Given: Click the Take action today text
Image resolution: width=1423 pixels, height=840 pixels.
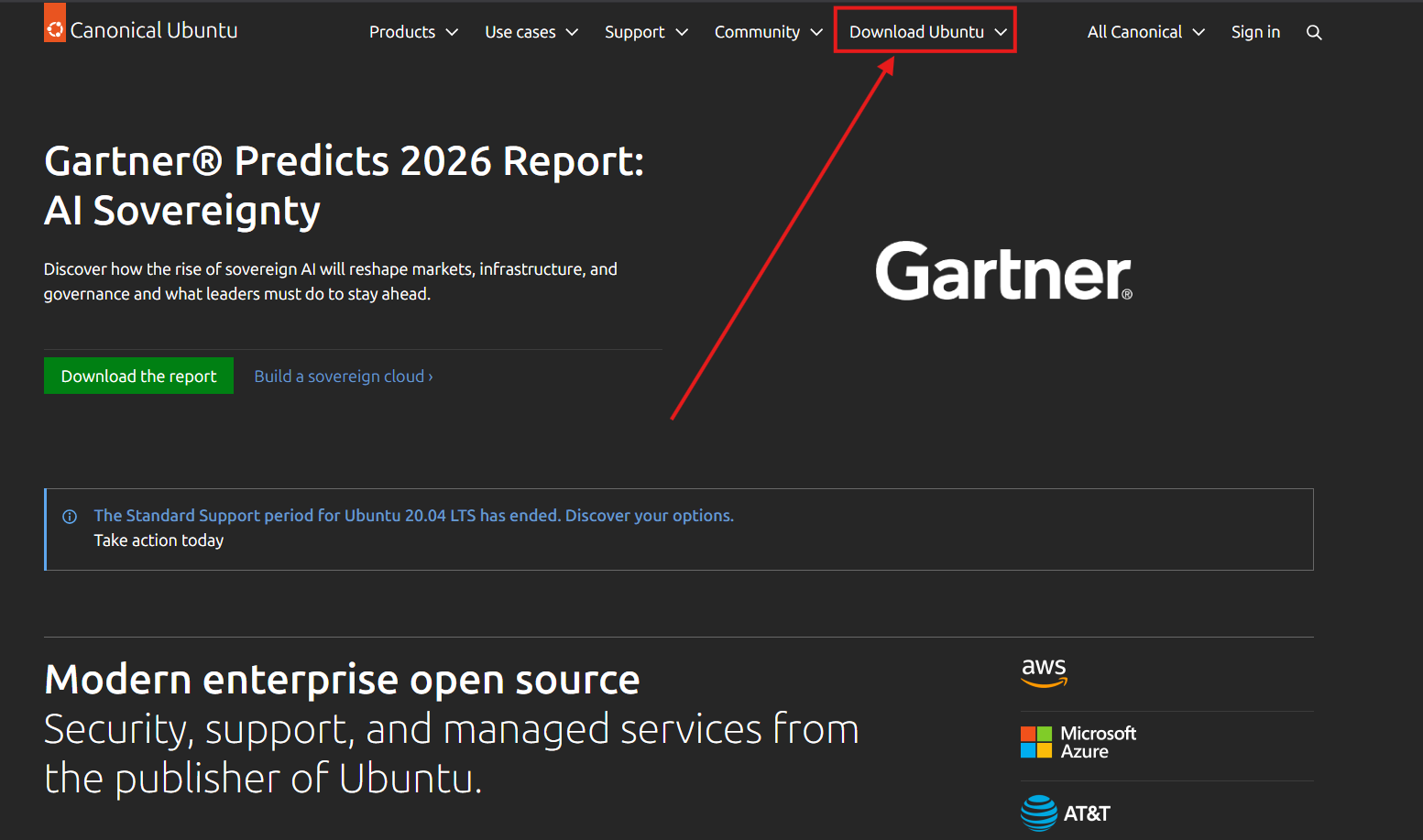Looking at the screenshot, I should pos(159,540).
